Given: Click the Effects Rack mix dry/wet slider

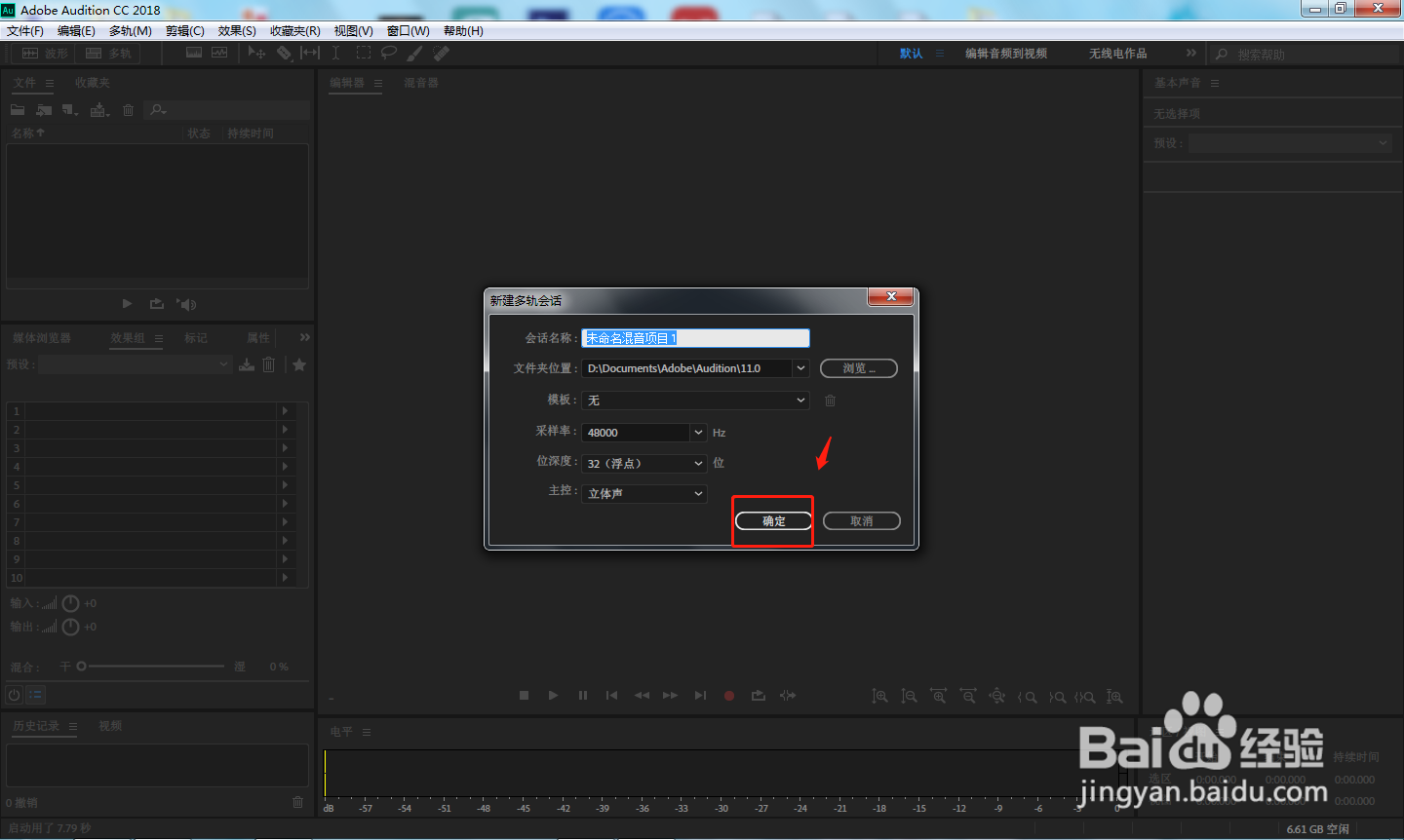Looking at the screenshot, I should 150,667.
